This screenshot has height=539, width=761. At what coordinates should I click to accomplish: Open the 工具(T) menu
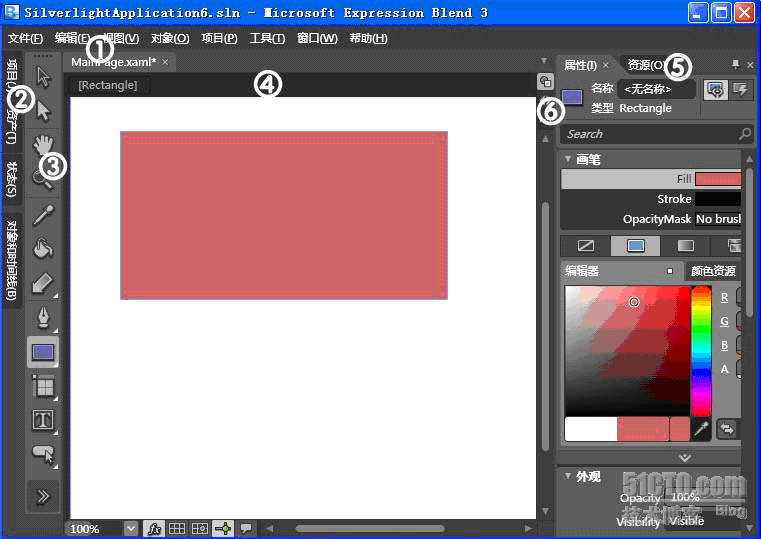267,38
